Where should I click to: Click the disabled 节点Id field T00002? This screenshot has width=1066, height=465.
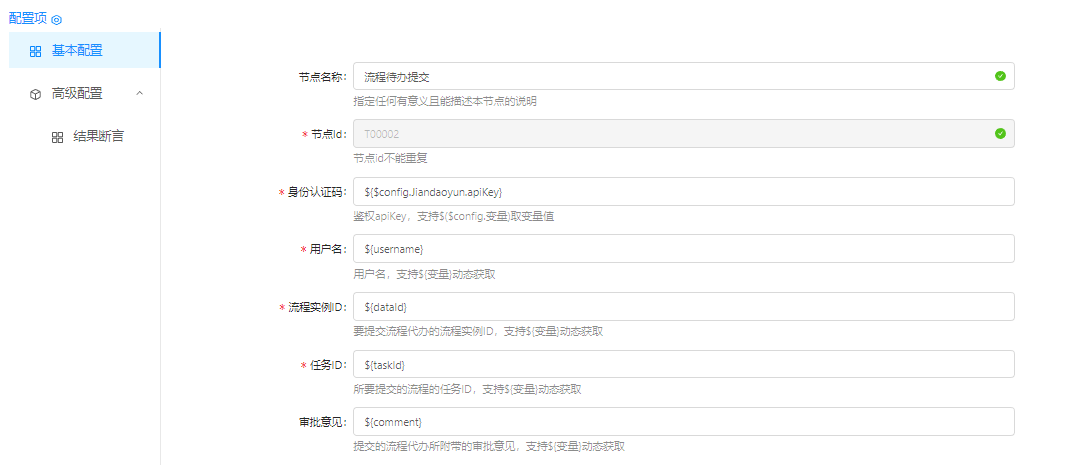pyautogui.click(x=670, y=134)
